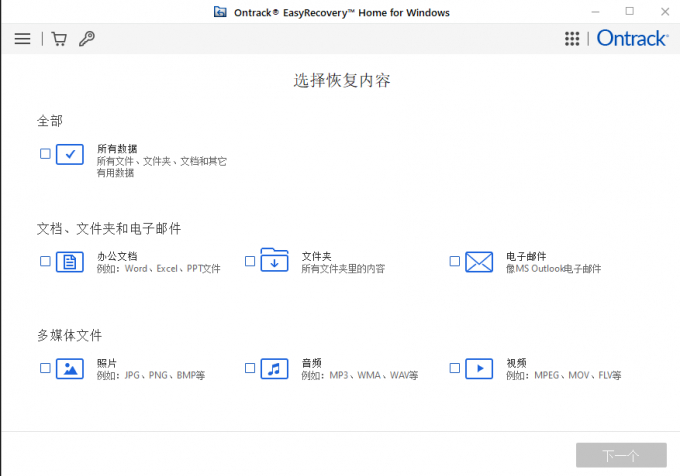Click the 照片 picture icon

click(x=70, y=368)
